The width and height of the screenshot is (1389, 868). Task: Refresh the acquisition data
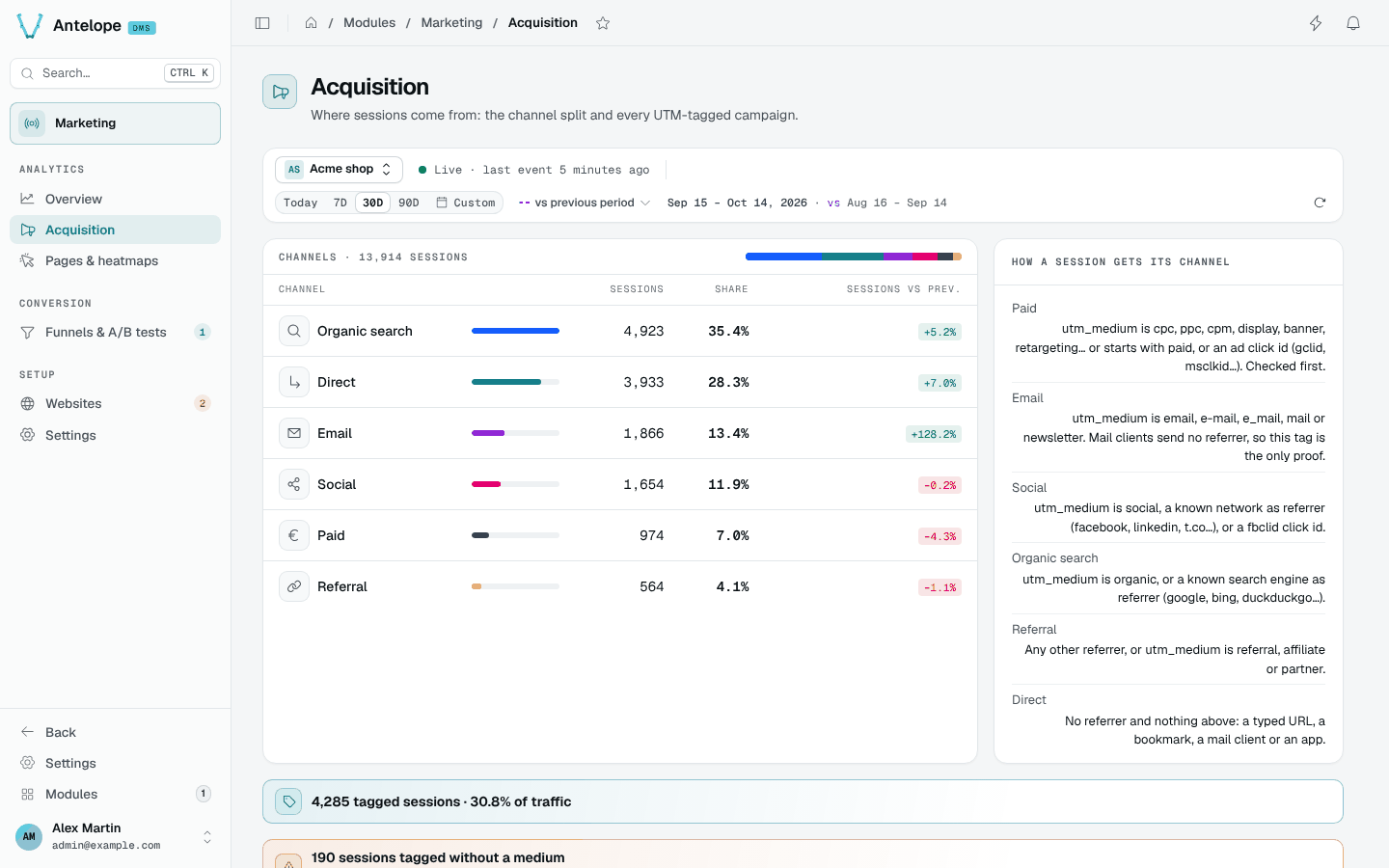1320,203
